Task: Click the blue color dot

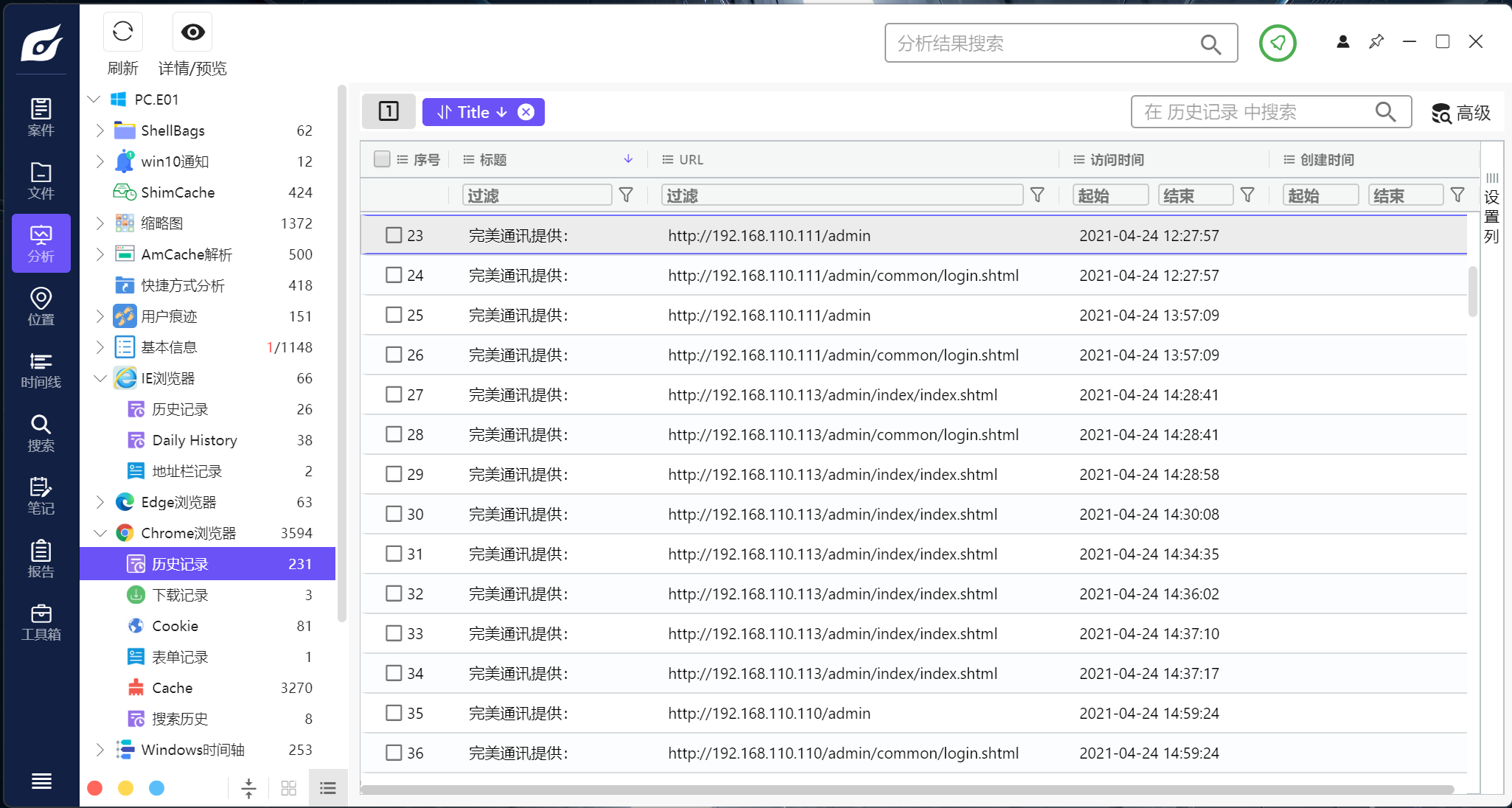Action: [156, 789]
